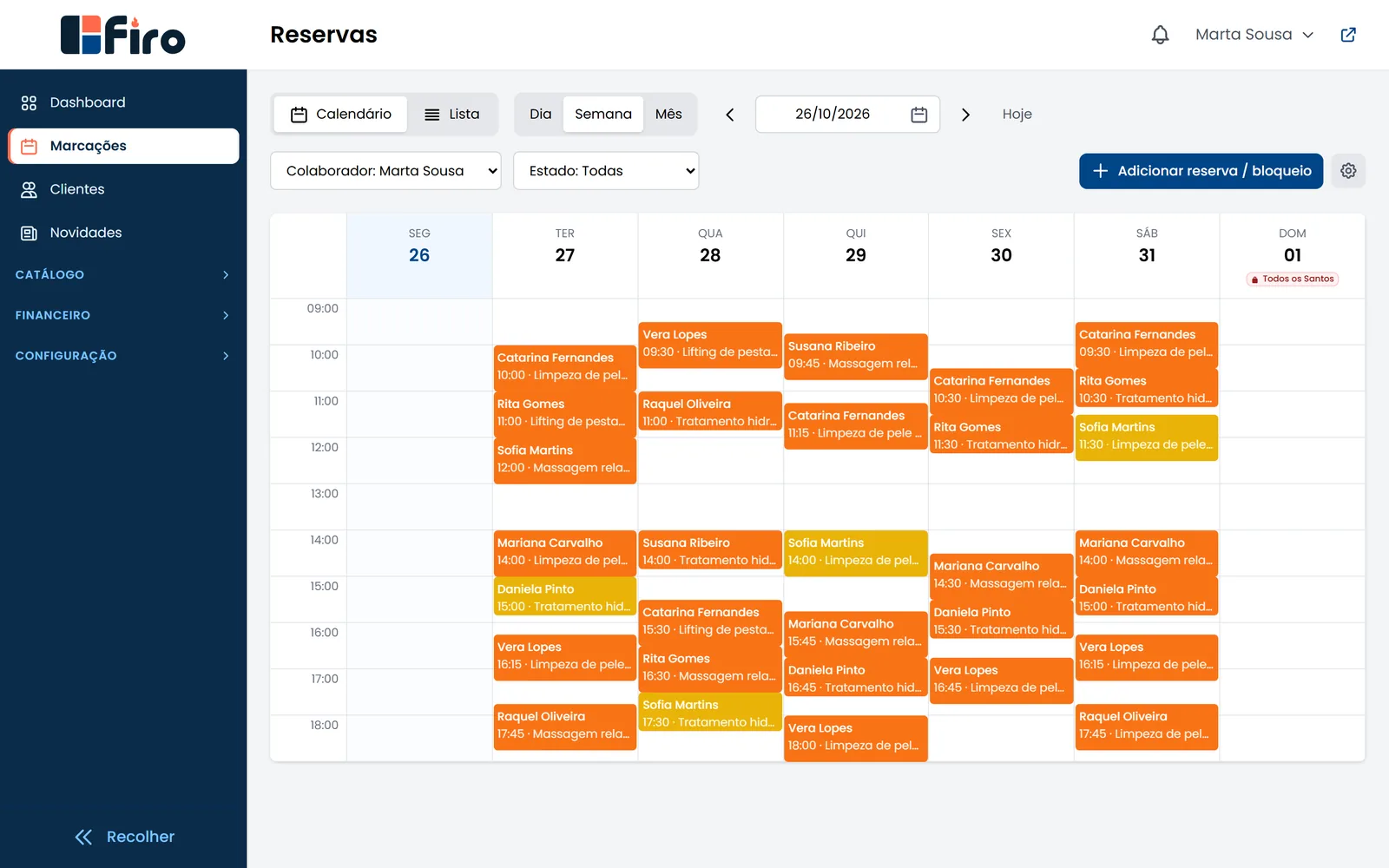Switch to Calendário view
Screen dimensions: 1389x868
tap(340, 115)
